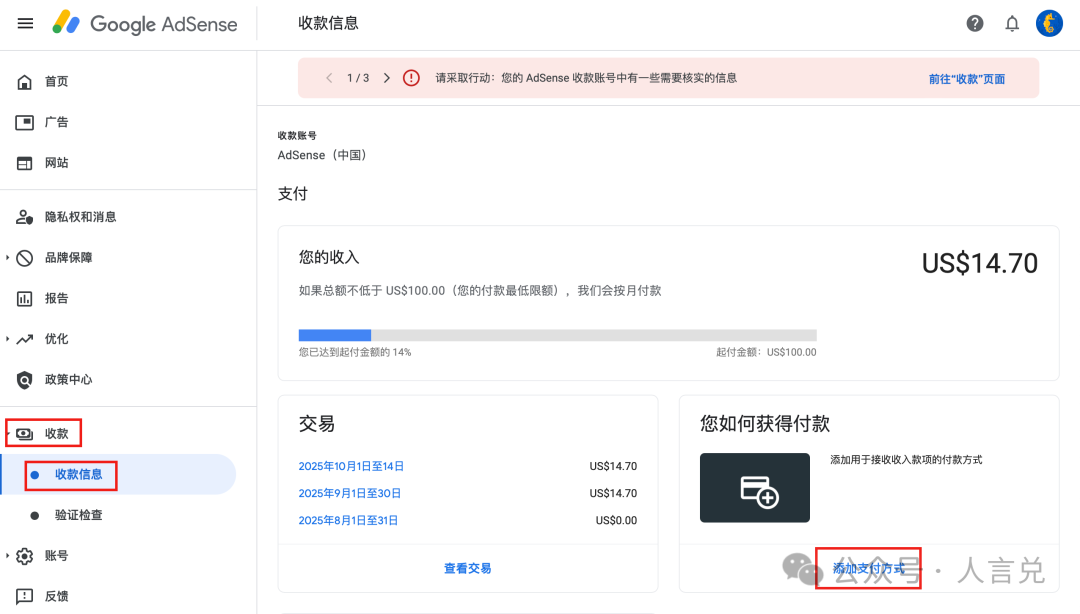Open 首页 in the sidebar

pyautogui.click(x=56, y=82)
